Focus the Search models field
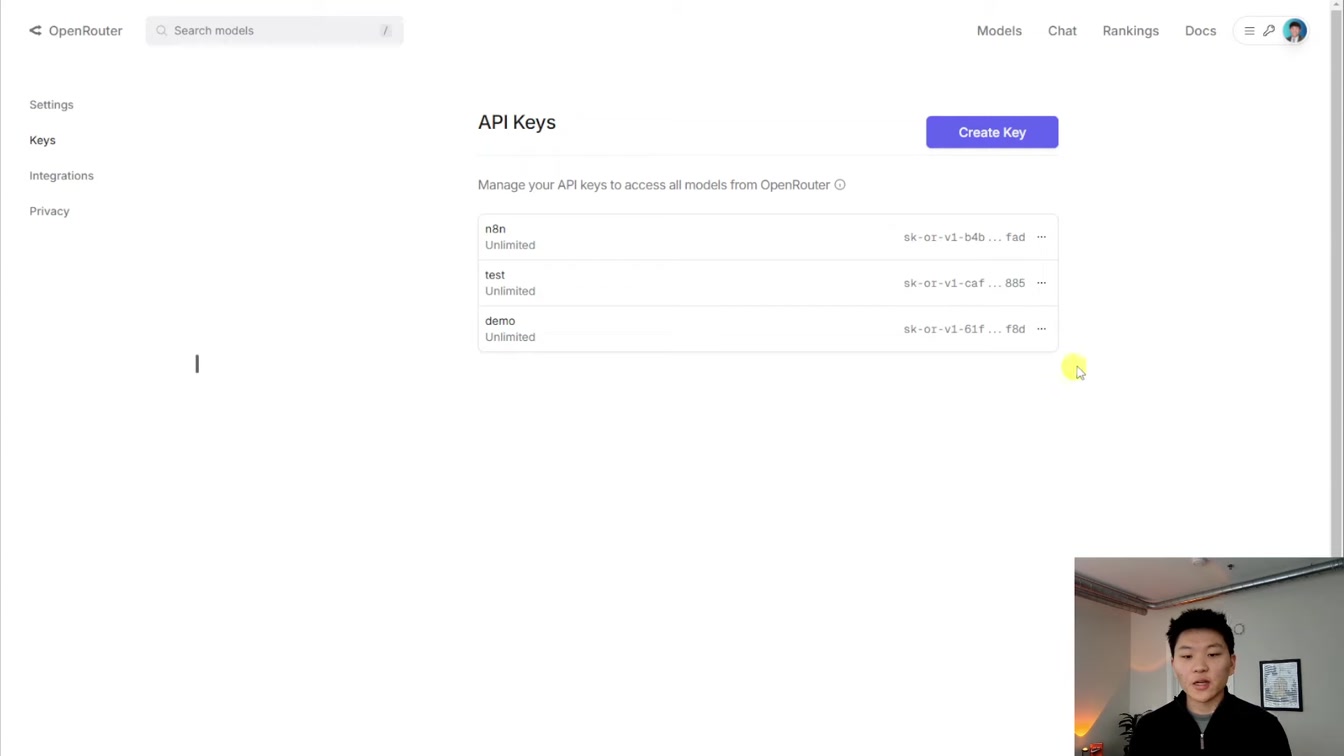Image resolution: width=1344 pixels, height=756 pixels. click(x=274, y=31)
